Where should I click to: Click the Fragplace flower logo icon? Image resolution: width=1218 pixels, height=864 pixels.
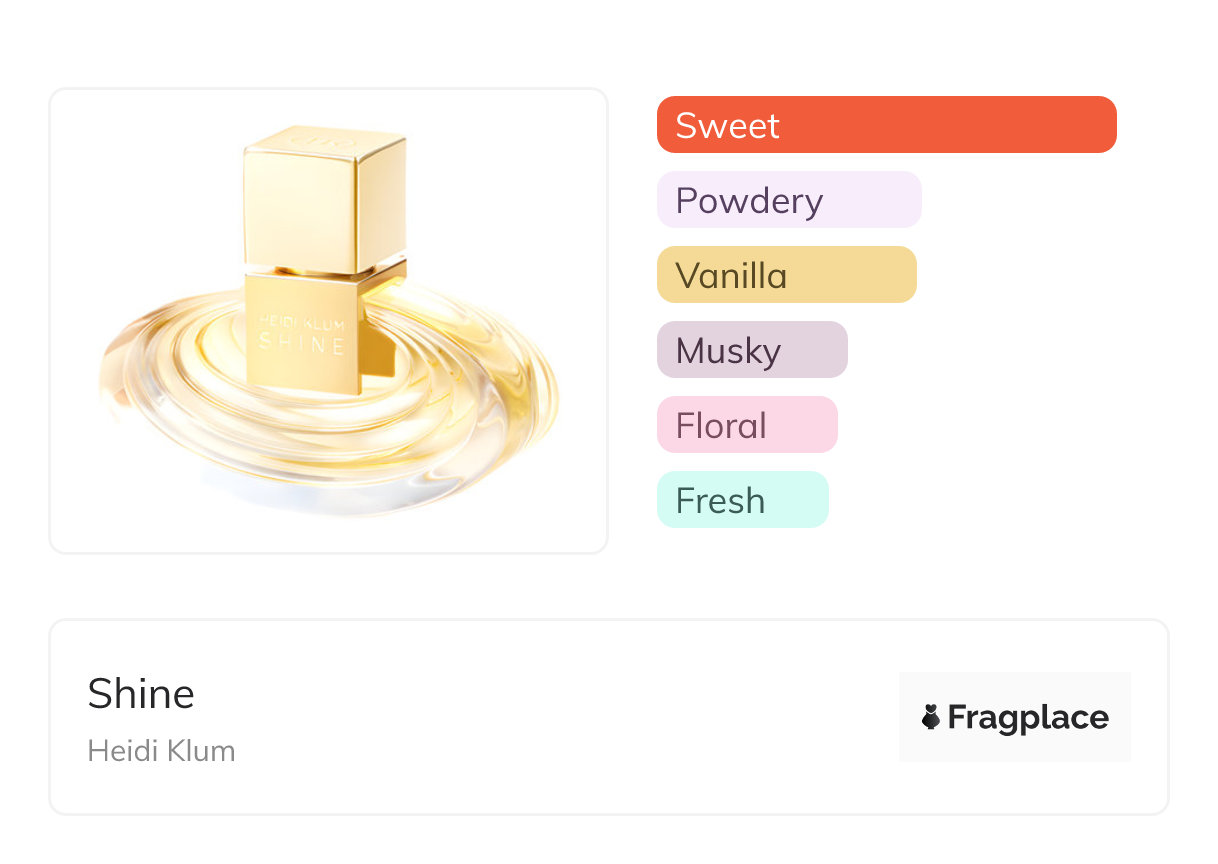coord(931,717)
